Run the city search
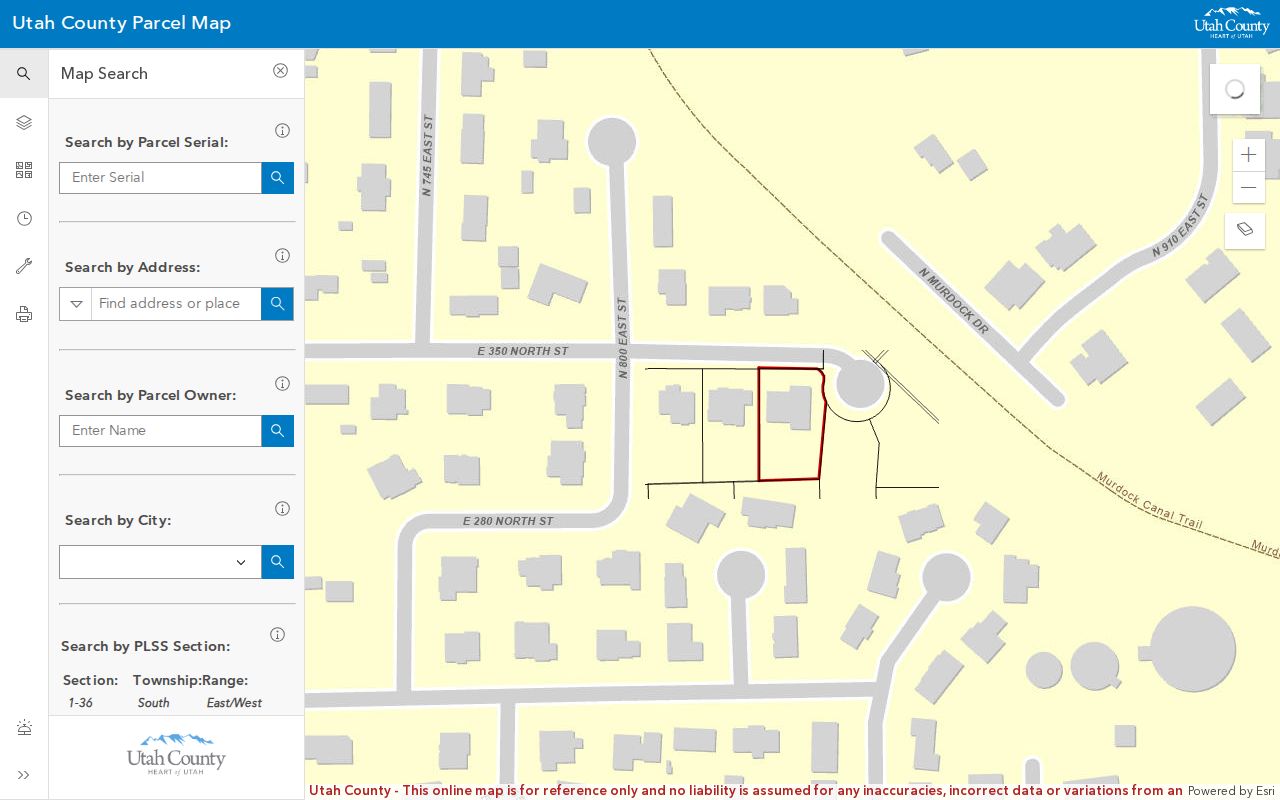Viewport: 1280px width, 800px height. pyautogui.click(x=278, y=562)
